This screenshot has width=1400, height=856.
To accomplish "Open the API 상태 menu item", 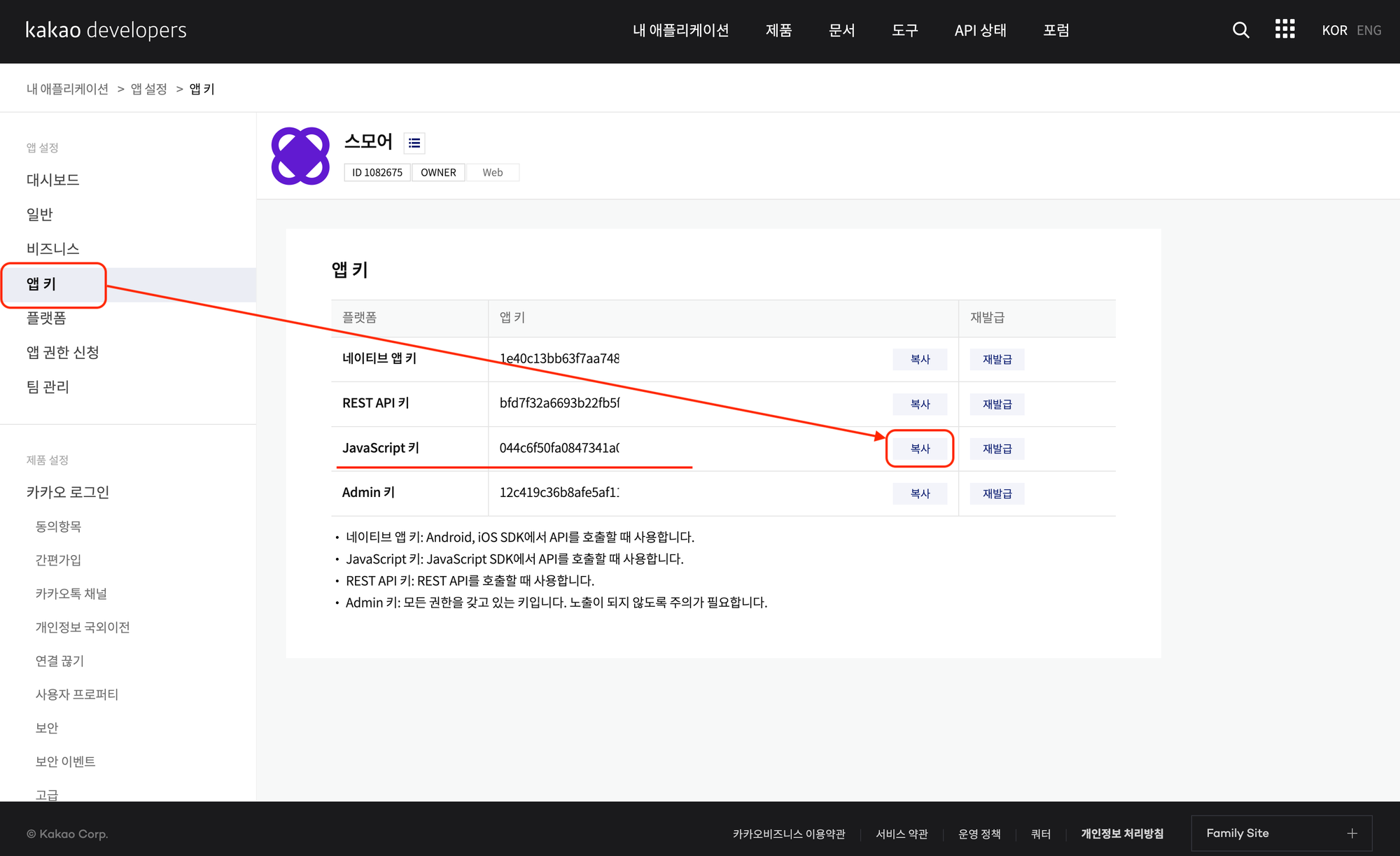I will coord(980,30).
